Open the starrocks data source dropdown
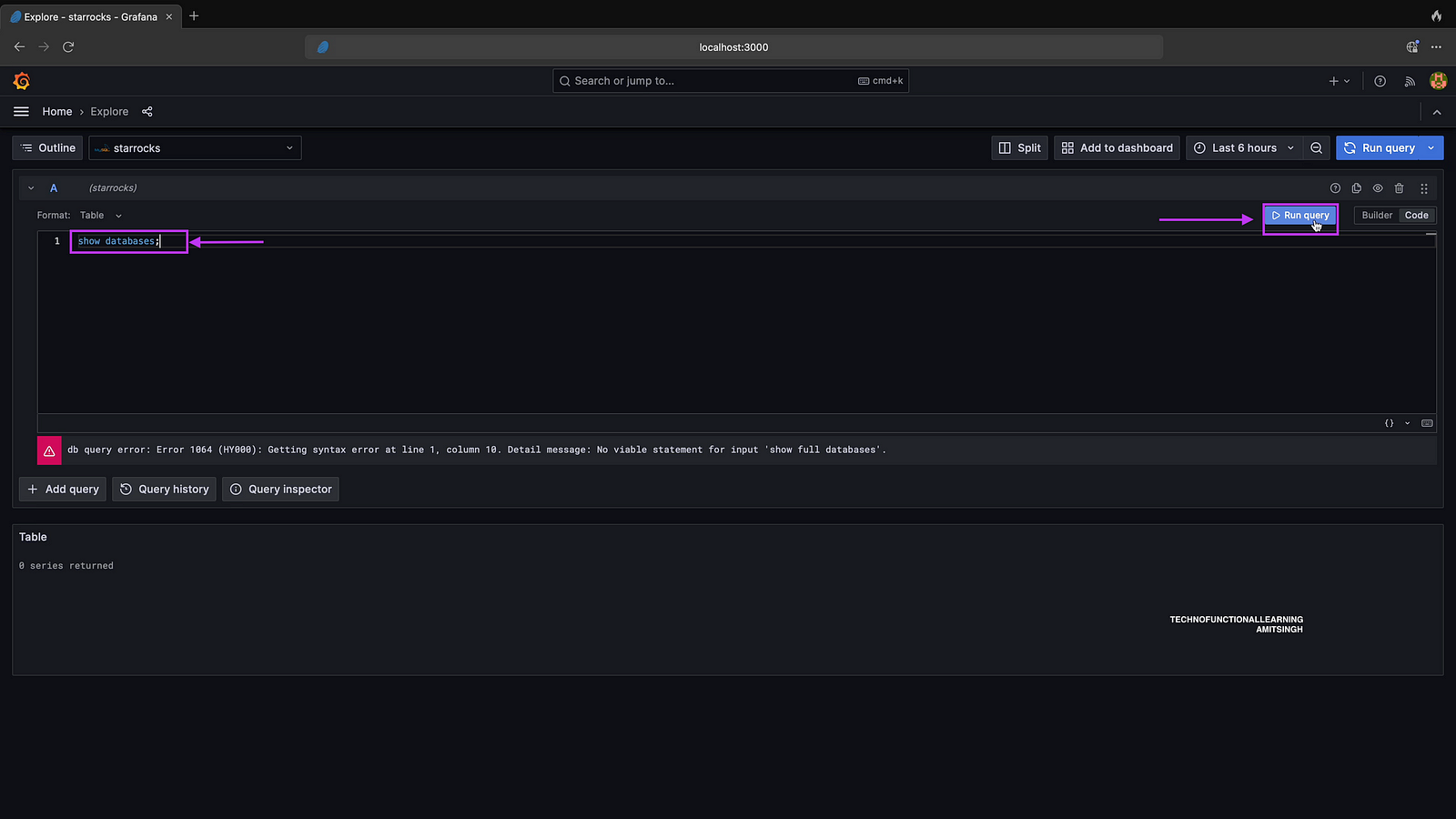Image resolution: width=1456 pixels, height=819 pixels. coord(195,148)
